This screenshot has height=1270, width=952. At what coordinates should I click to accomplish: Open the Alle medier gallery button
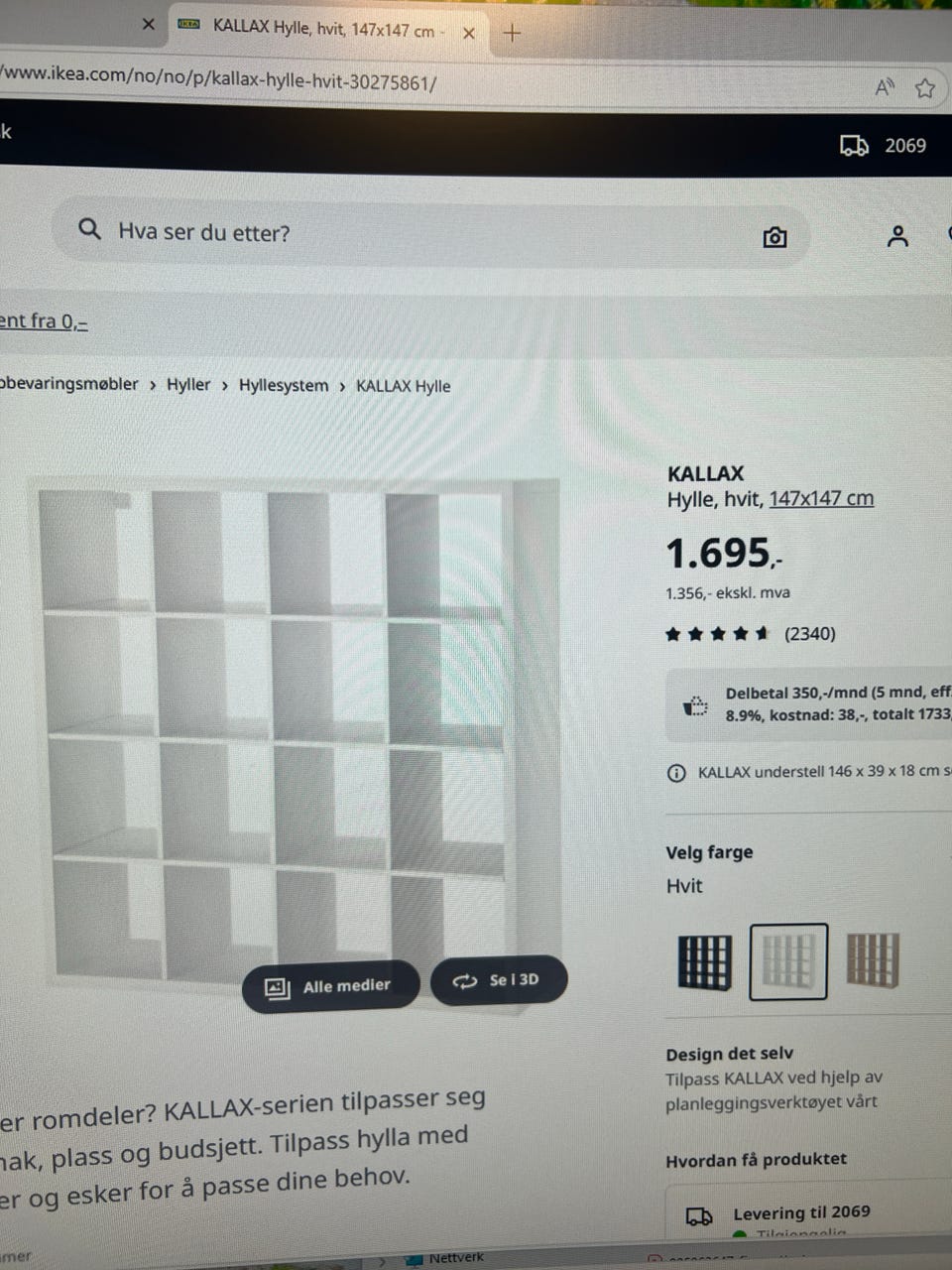[x=330, y=986]
